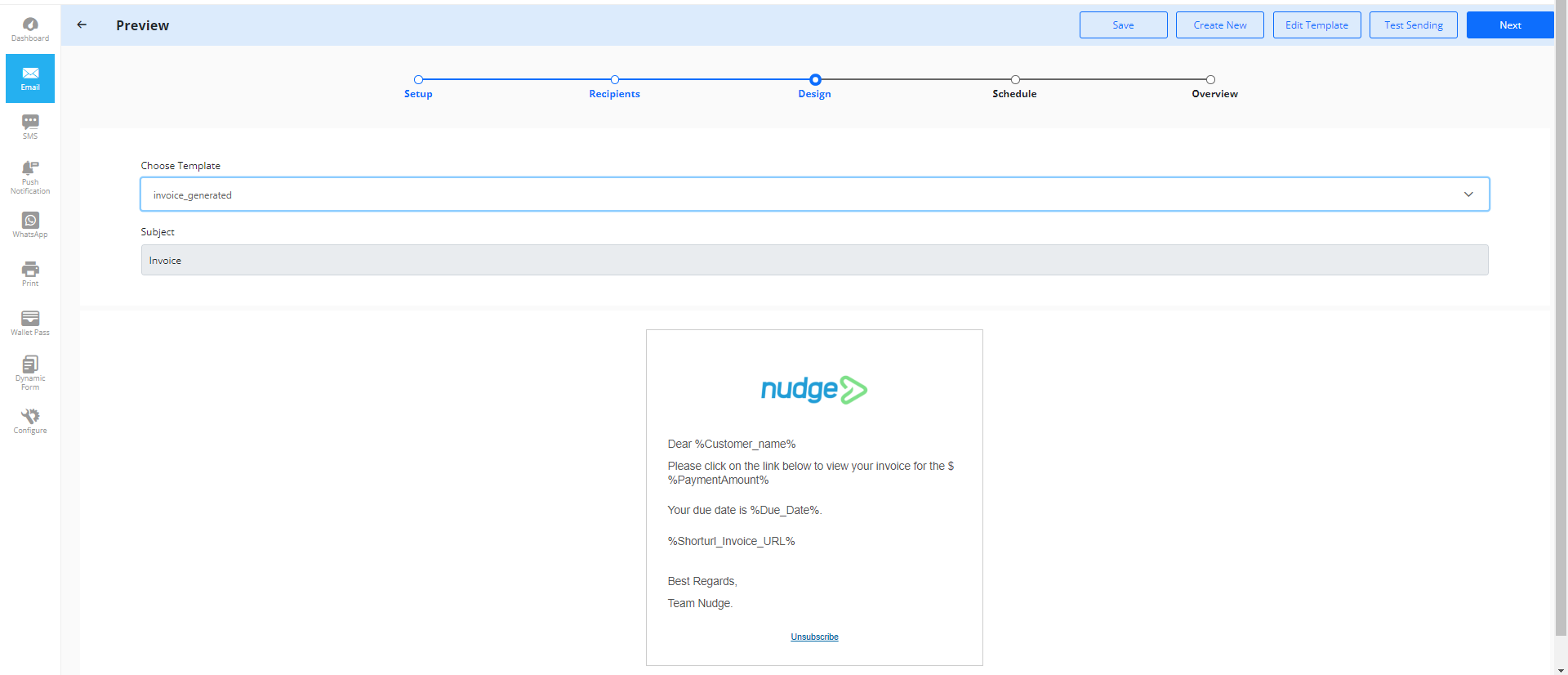Open the Configure gear icon
Image resolution: width=1568 pixels, height=675 pixels.
click(x=30, y=416)
